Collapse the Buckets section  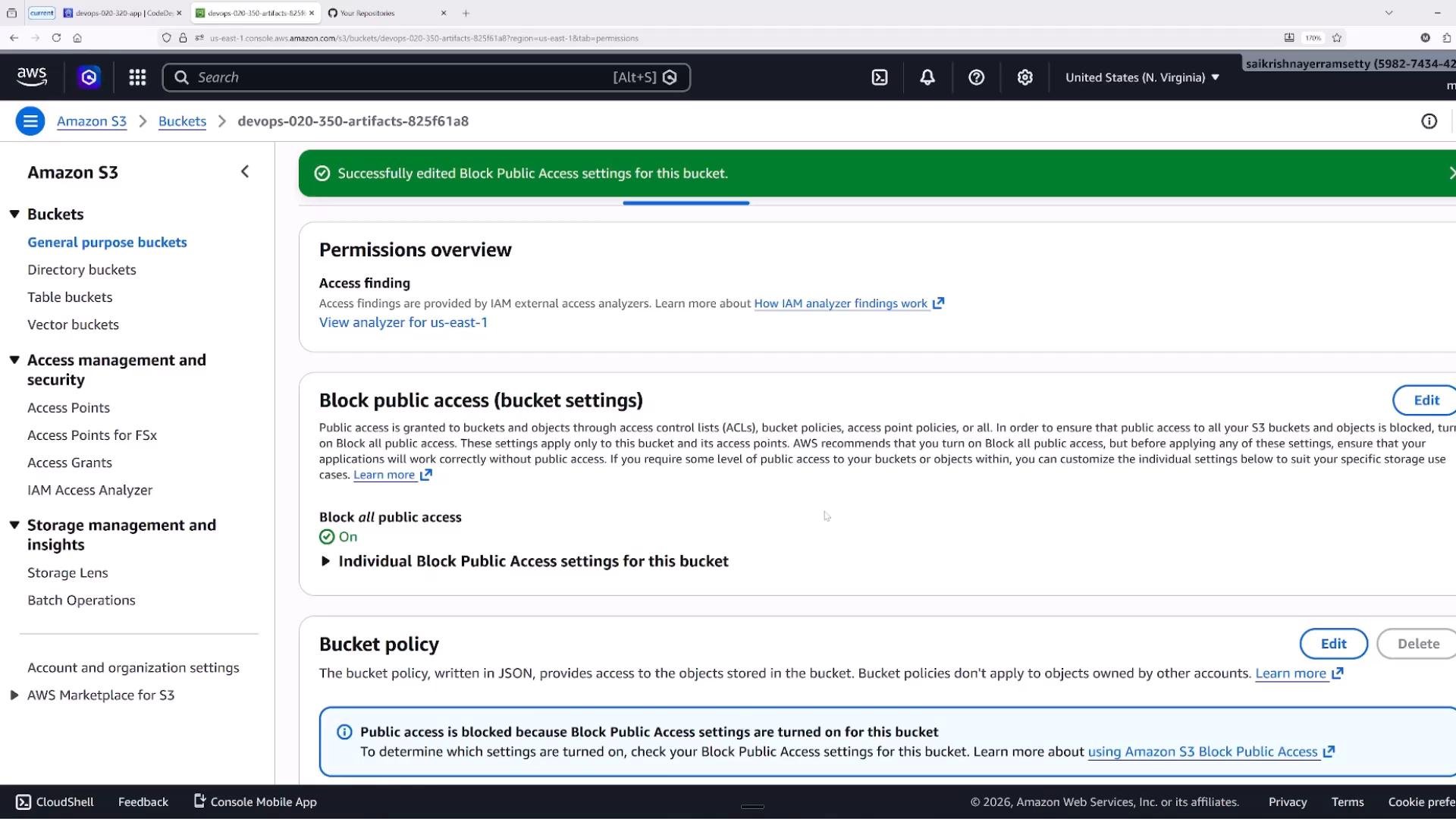tap(14, 215)
